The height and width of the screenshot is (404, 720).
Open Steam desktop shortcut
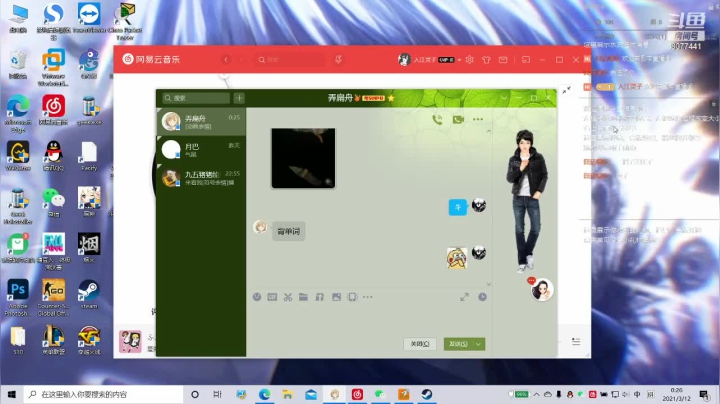coord(89,294)
